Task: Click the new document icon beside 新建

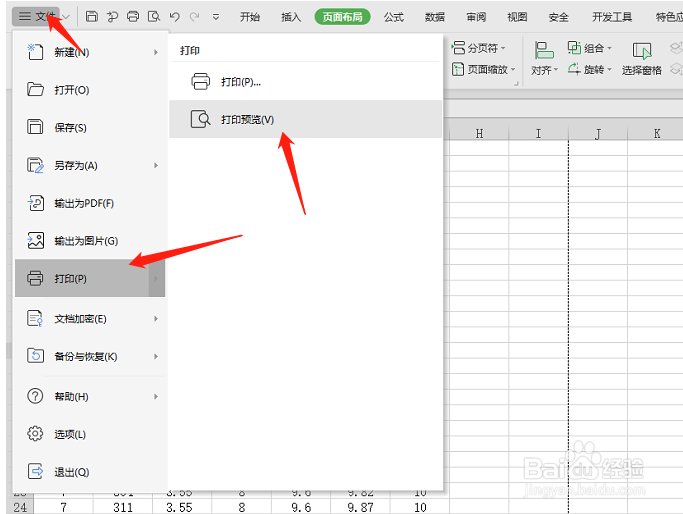Action: click(35, 52)
